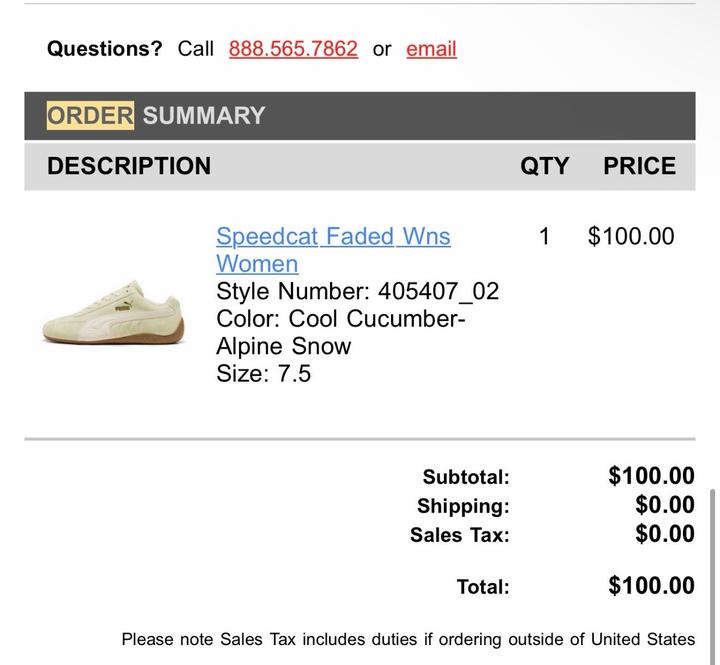The image size is (720, 665).
Task: Click the Size 7.5 text
Action: (x=264, y=374)
